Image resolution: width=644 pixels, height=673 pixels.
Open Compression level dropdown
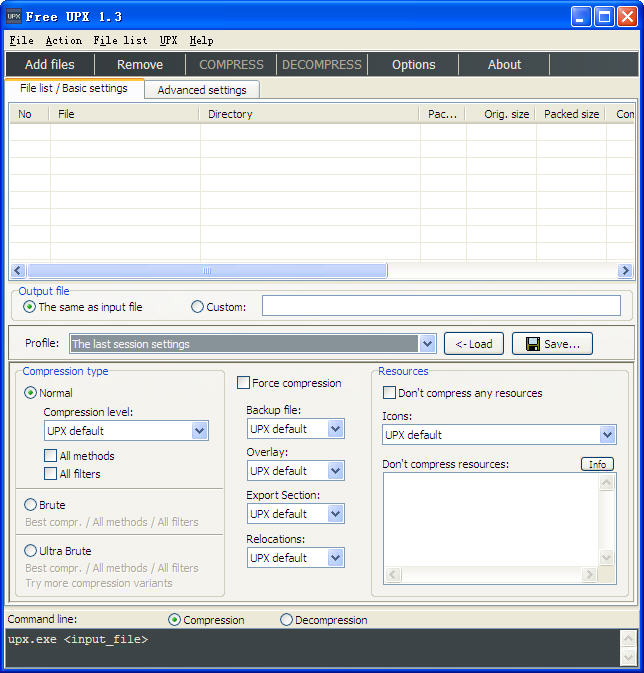pyautogui.click(x=199, y=430)
